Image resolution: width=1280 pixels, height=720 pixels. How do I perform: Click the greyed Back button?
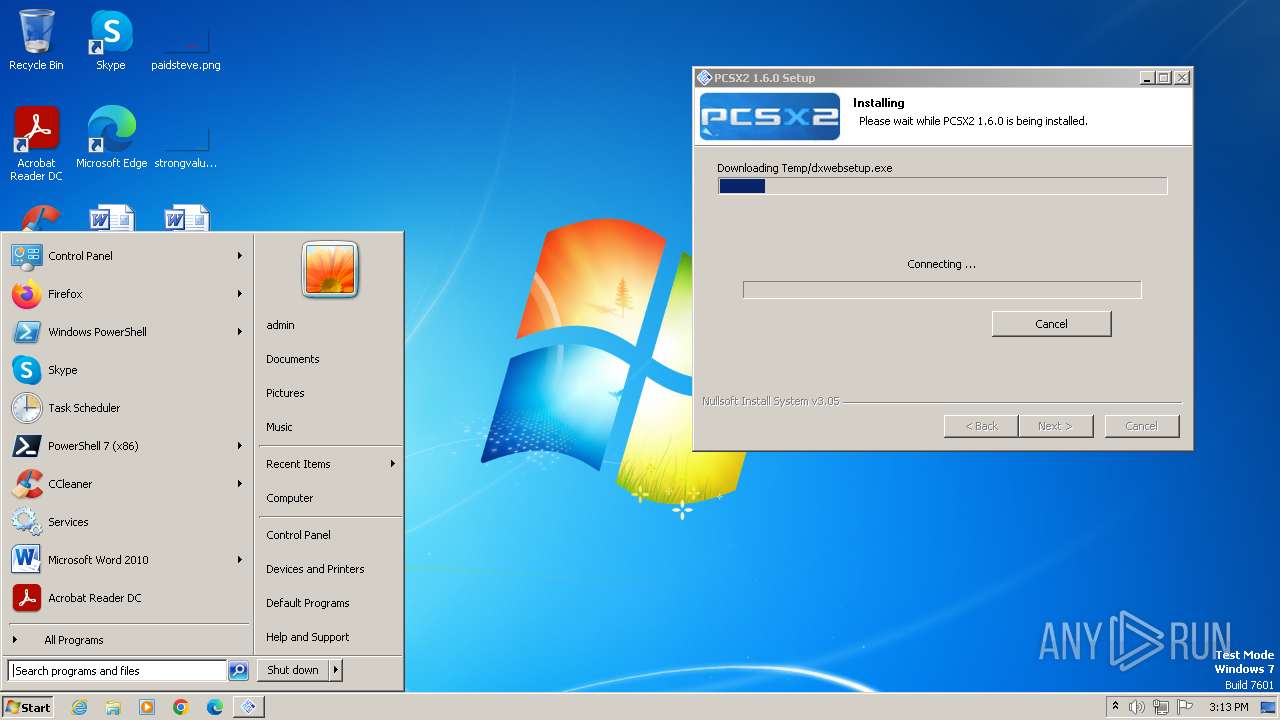pyautogui.click(x=981, y=426)
